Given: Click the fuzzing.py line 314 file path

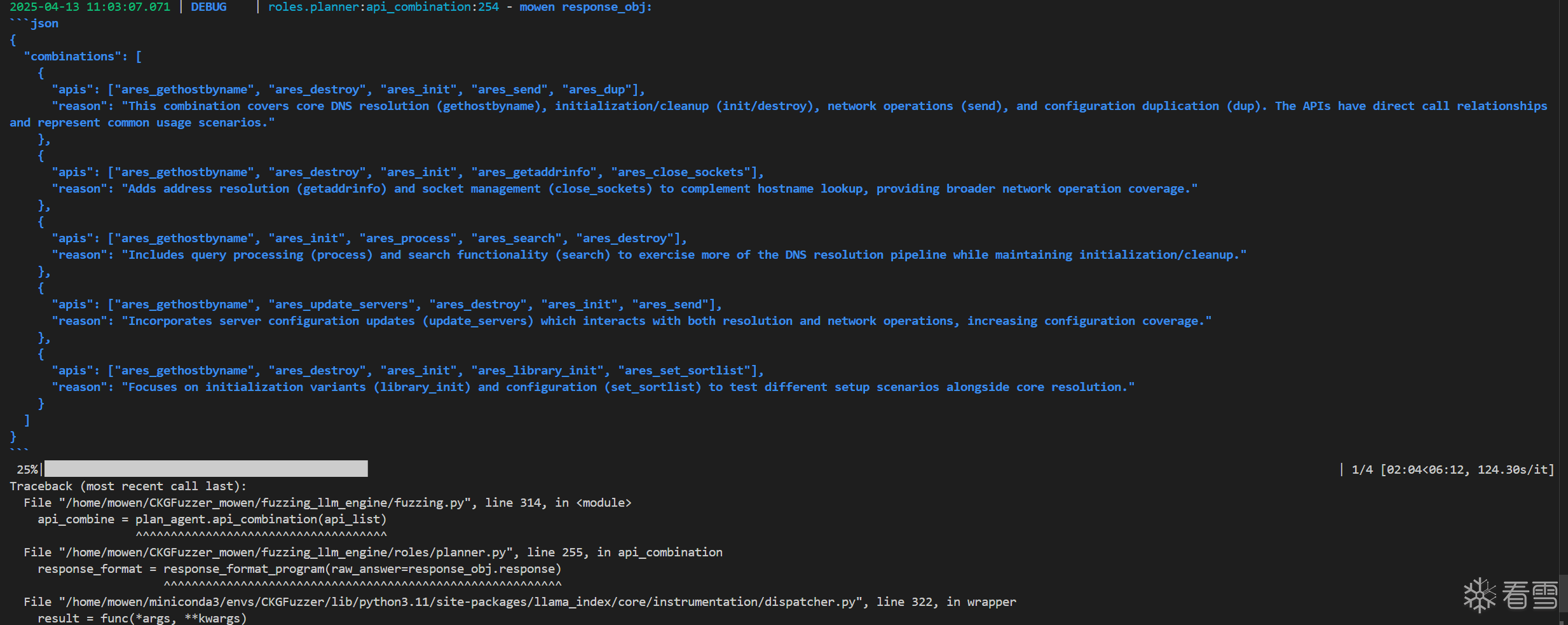Looking at the screenshot, I should [327, 503].
